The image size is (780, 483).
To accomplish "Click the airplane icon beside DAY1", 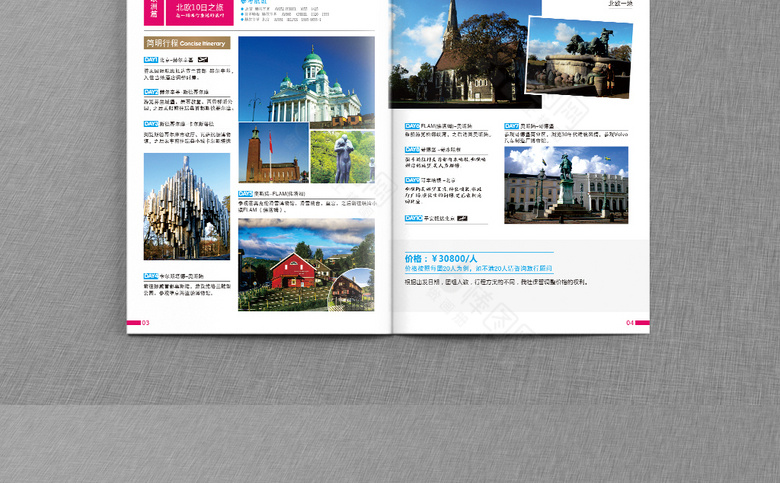I will tap(202, 60).
